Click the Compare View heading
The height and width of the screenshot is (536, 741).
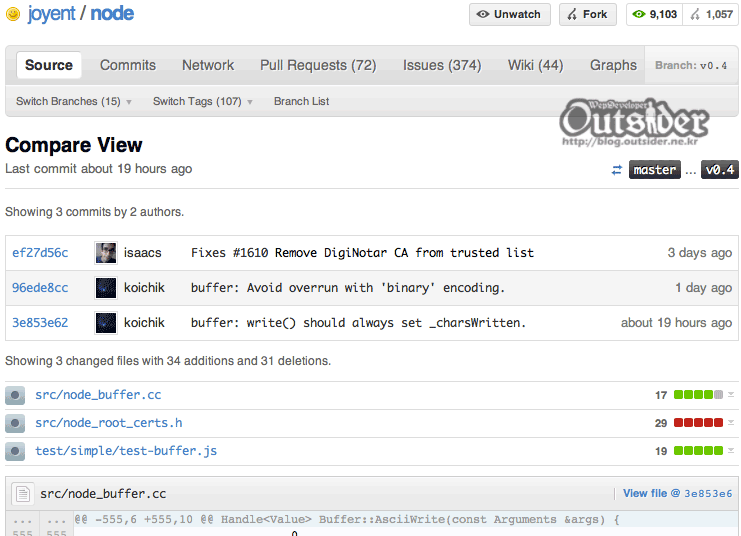(x=74, y=145)
